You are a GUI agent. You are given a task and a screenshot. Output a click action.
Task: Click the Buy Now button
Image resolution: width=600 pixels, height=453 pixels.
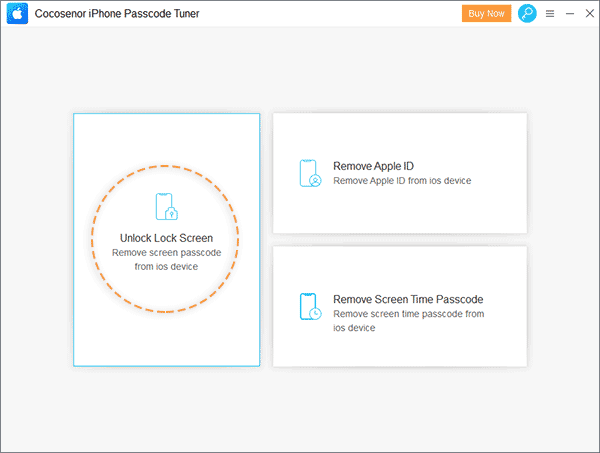tap(486, 13)
